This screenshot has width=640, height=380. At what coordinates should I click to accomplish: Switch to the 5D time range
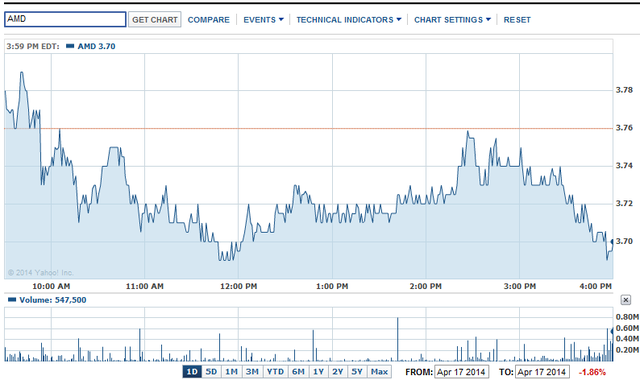click(x=211, y=372)
